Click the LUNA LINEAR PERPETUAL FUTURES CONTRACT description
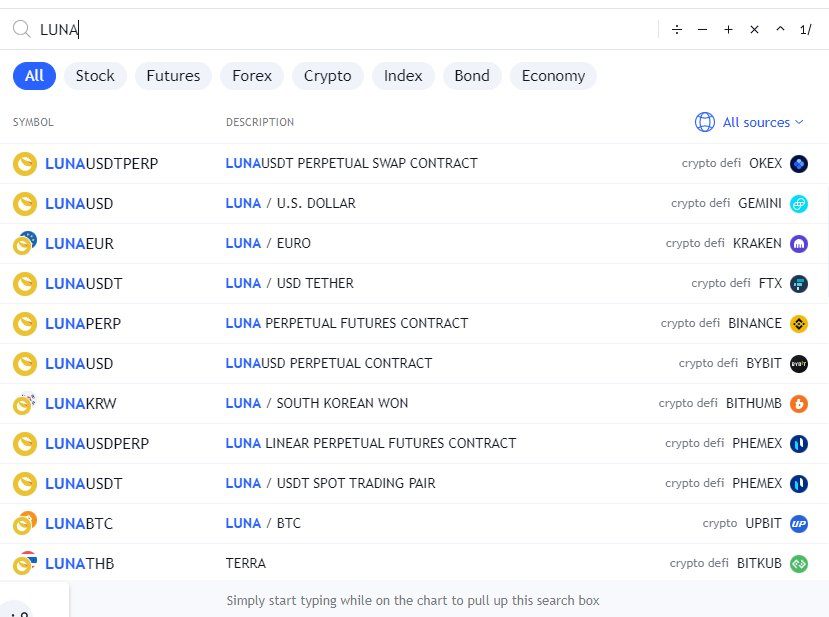829x617 pixels. 371,443
